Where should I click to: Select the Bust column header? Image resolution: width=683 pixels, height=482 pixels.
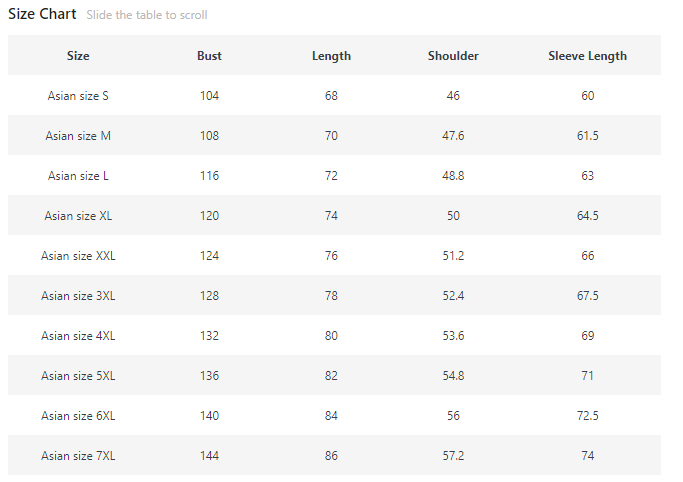coord(209,56)
